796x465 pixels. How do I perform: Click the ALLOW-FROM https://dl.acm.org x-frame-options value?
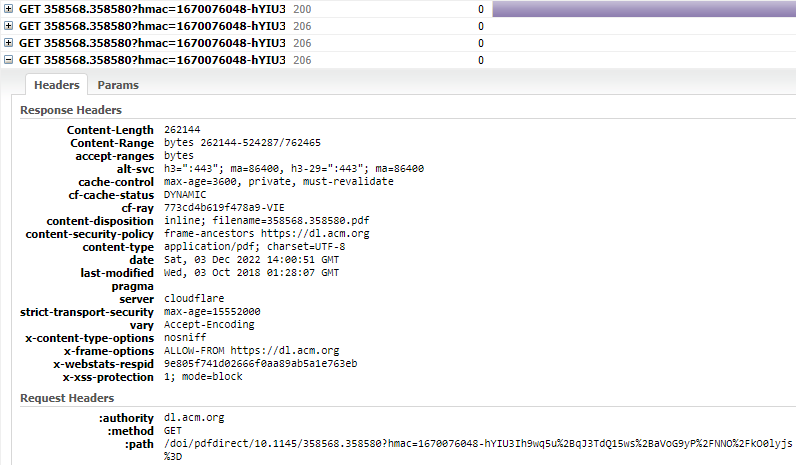(252, 351)
